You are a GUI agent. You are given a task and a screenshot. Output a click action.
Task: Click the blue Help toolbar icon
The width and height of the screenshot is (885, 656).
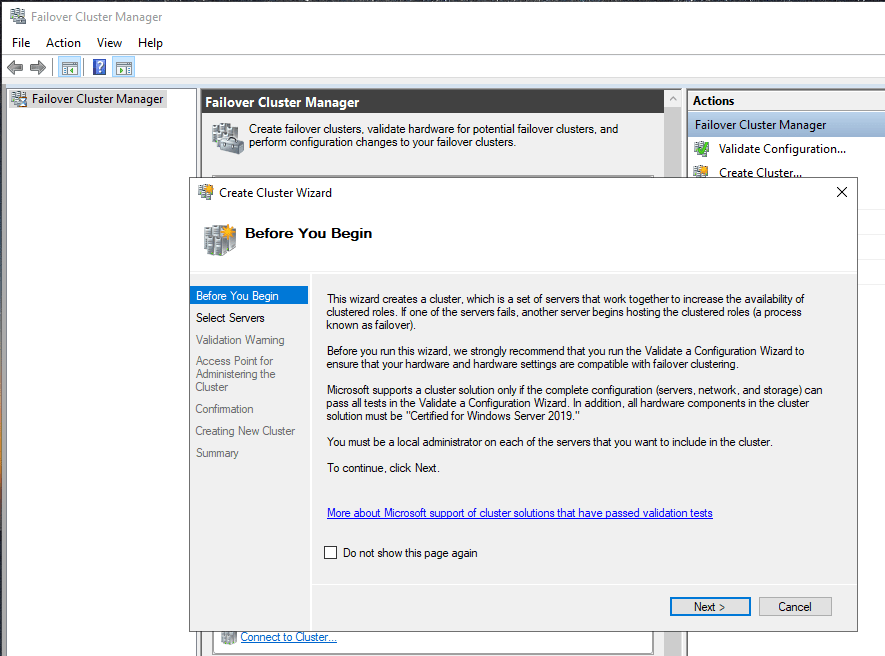click(99, 68)
